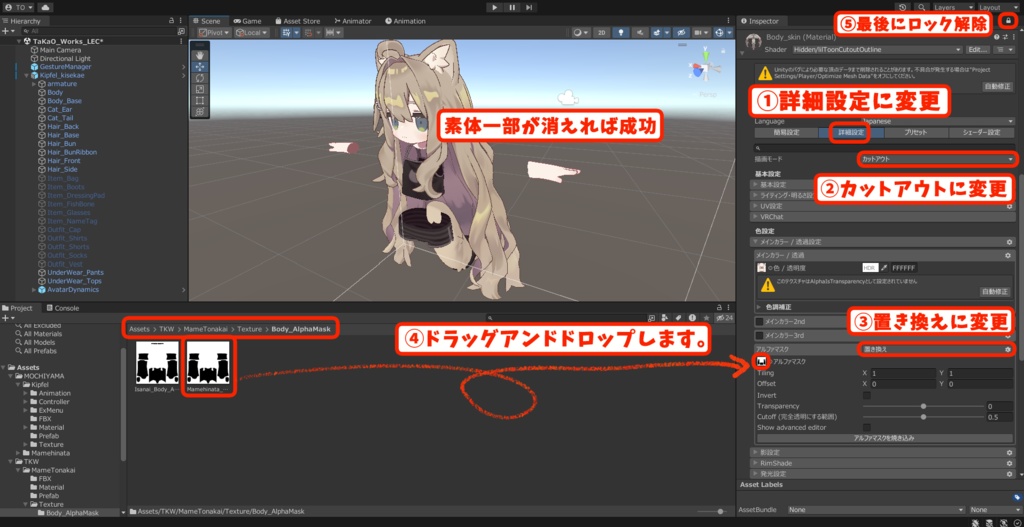Open scene camera settings icon
Viewport: 1024px width, 527px height.
(x=701, y=32)
